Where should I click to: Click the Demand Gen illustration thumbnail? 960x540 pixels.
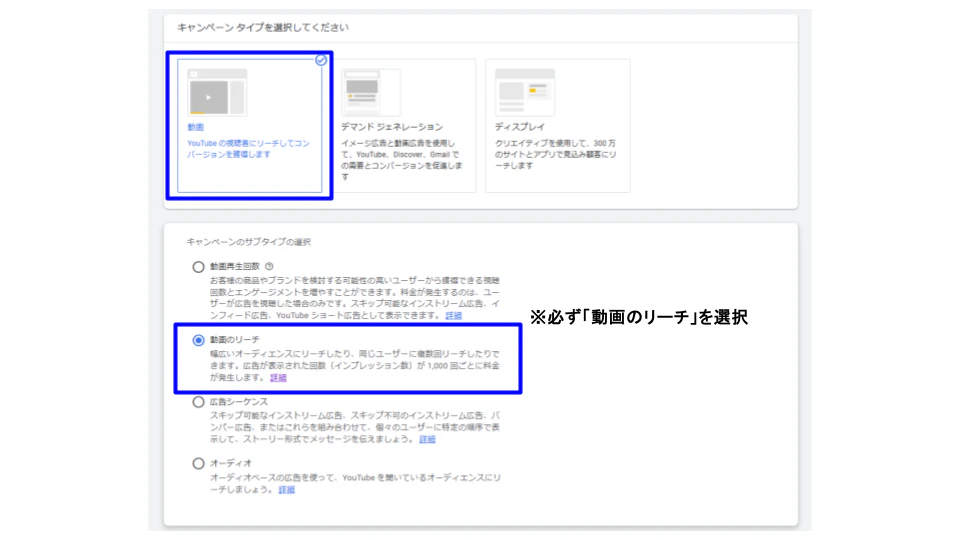[x=370, y=92]
